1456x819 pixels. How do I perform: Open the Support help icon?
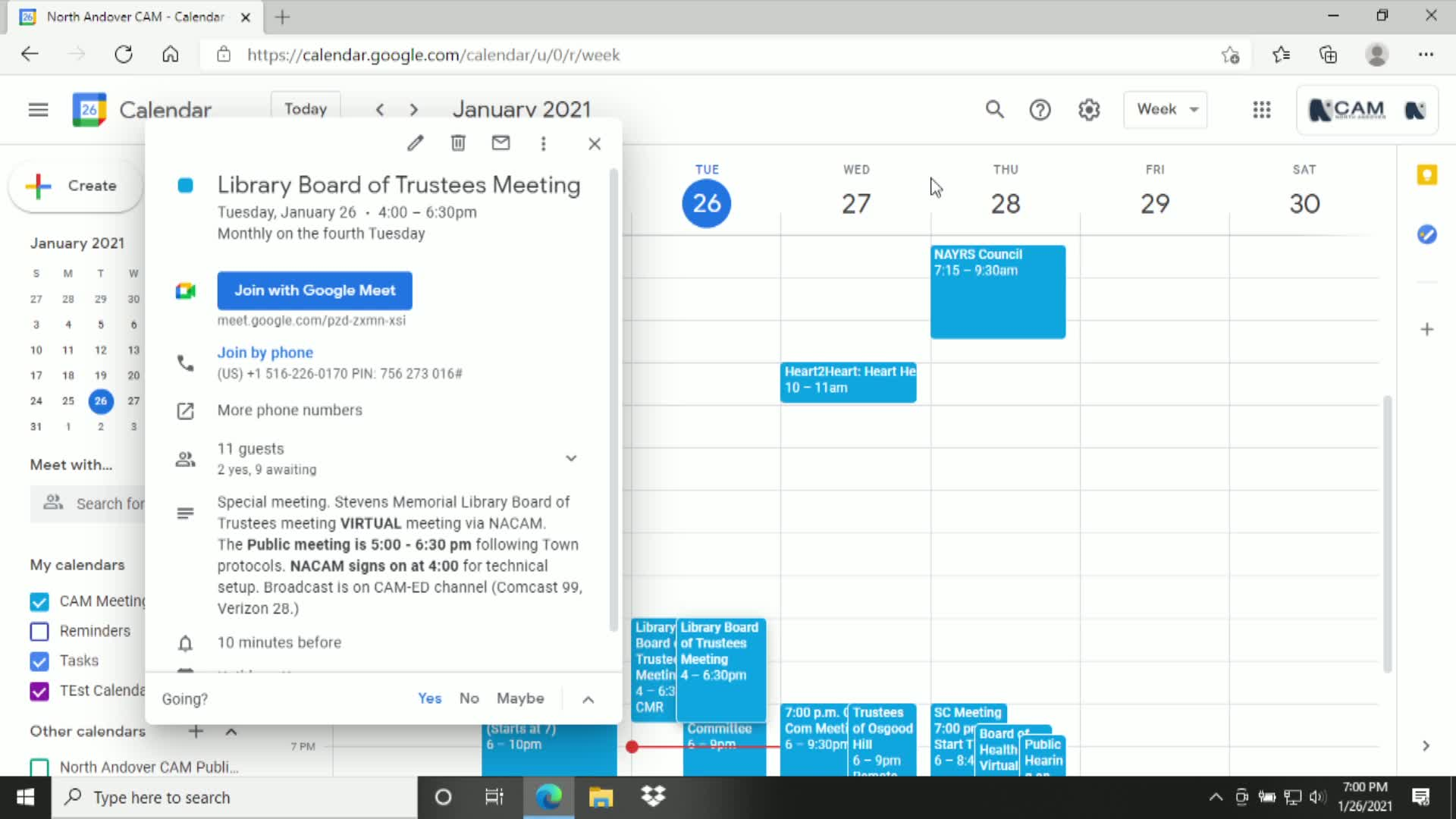pos(1040,110)
